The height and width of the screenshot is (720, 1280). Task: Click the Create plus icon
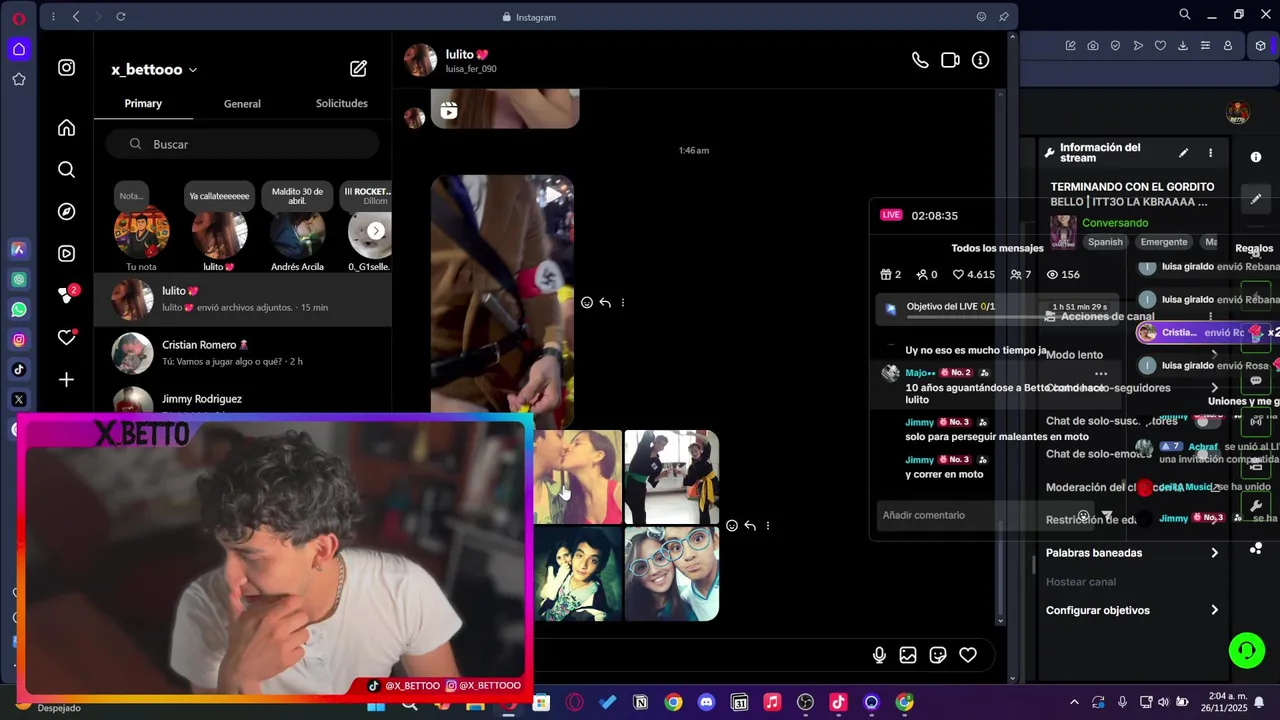pyautogui.click(x=66, y=380)
